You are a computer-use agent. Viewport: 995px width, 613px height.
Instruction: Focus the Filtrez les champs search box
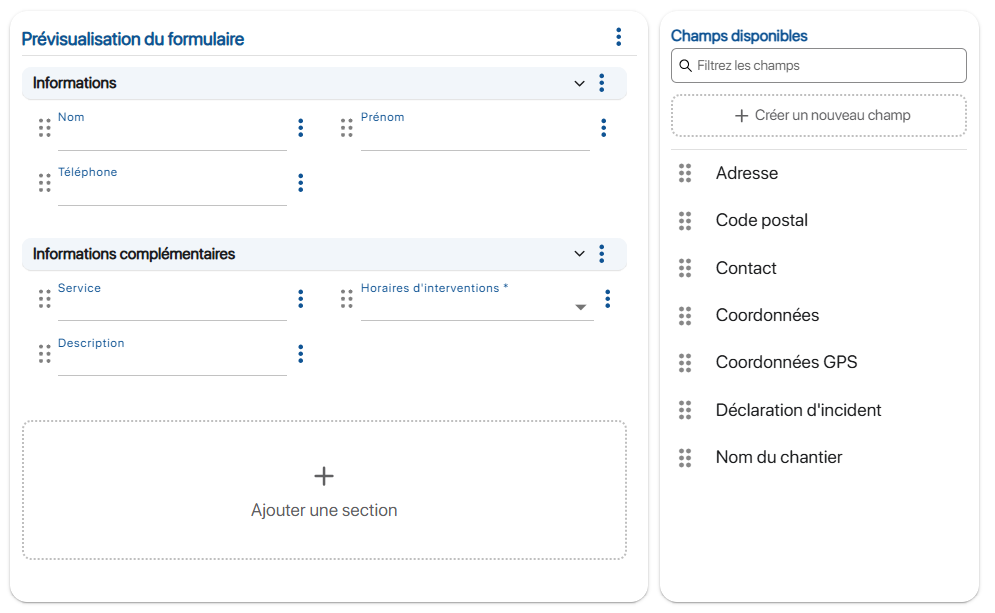(x=819, y=65)
